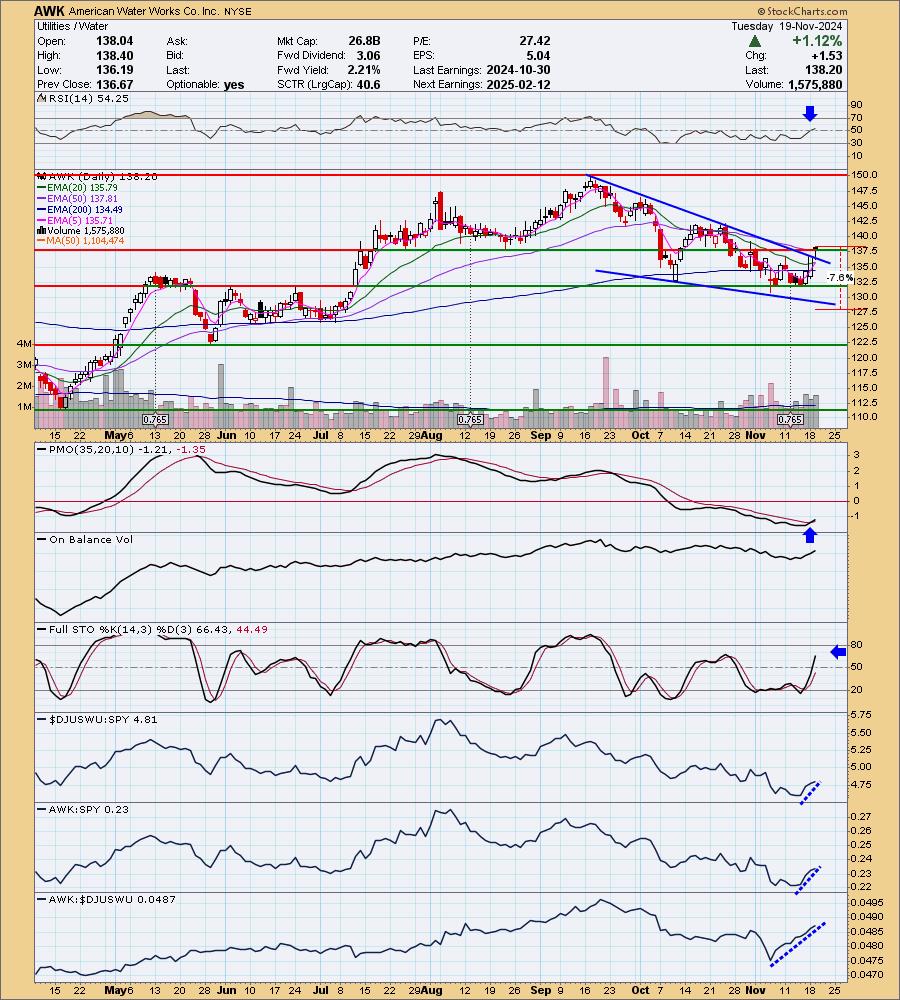The width and height of the screenshot is (900, 1000).
Task: Click the $DJUSWU:SPY 4.81 panel label
Action: click(x=97, y=719)
